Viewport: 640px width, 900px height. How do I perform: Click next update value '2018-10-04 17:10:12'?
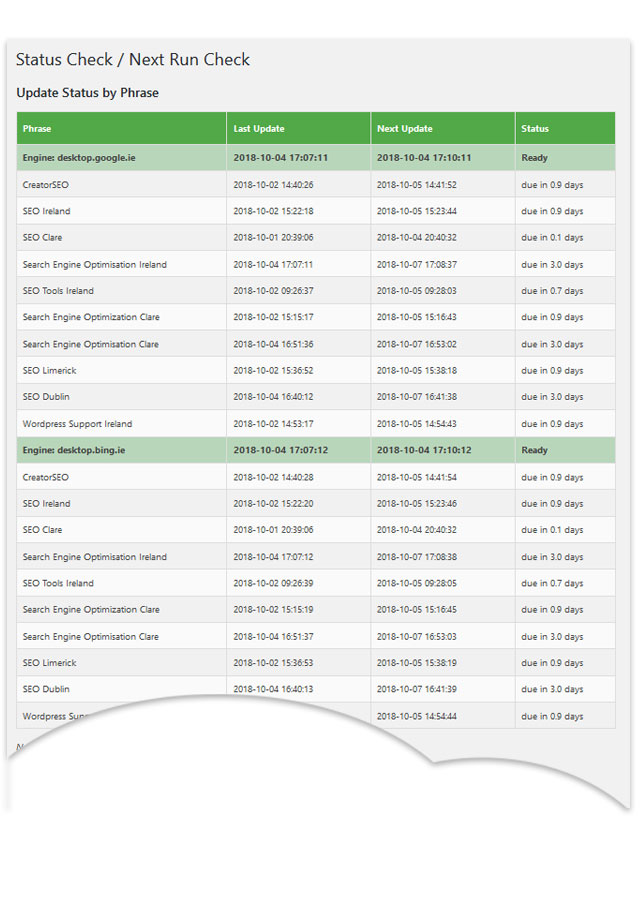[424, 450]
